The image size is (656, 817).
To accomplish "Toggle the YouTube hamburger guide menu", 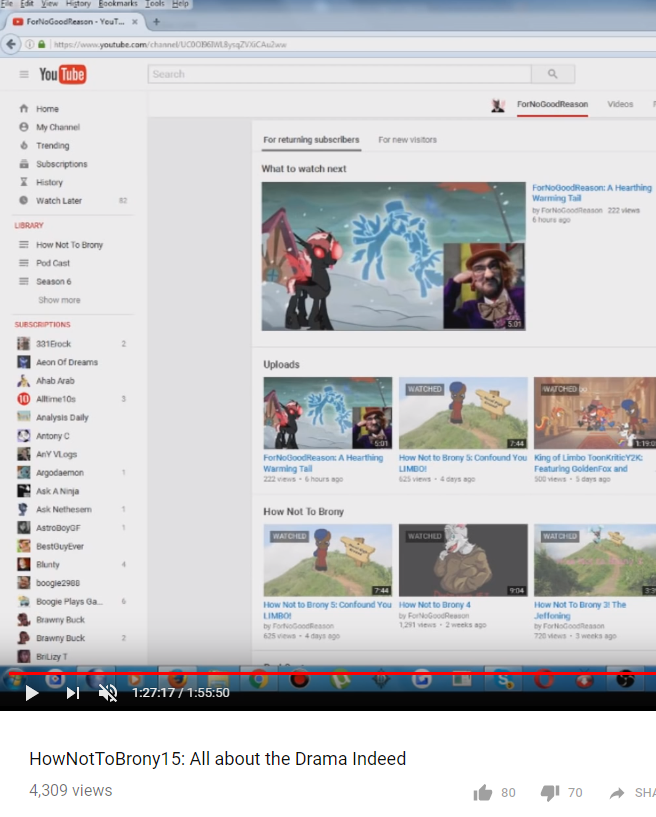I will (x=24, y=75).
